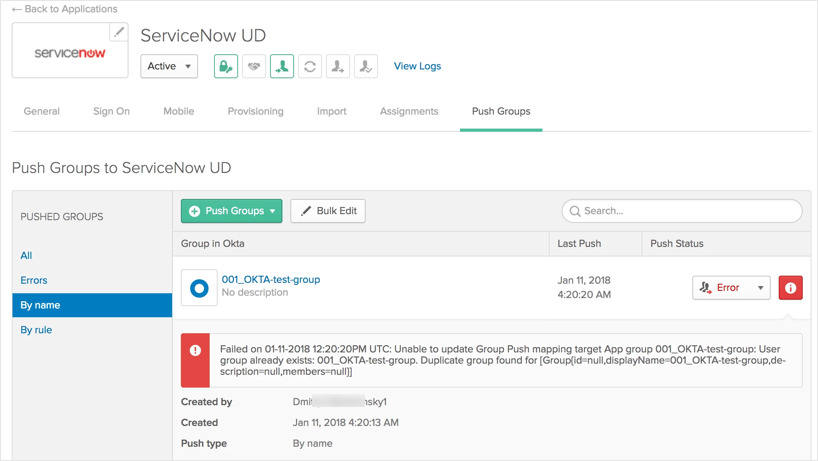This screenshot has width=818, height=461.
Task: Click the Search input field
Action: (x=681, y=211)
